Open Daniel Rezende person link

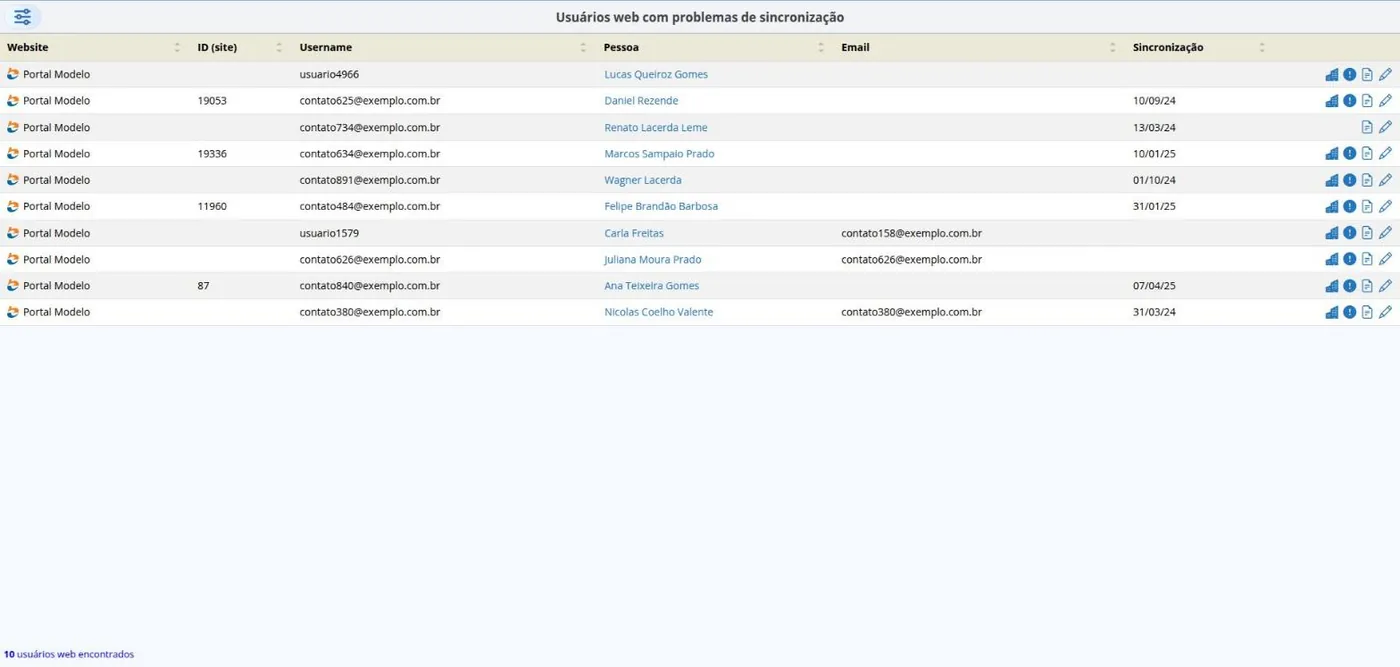tap(641, 101)
